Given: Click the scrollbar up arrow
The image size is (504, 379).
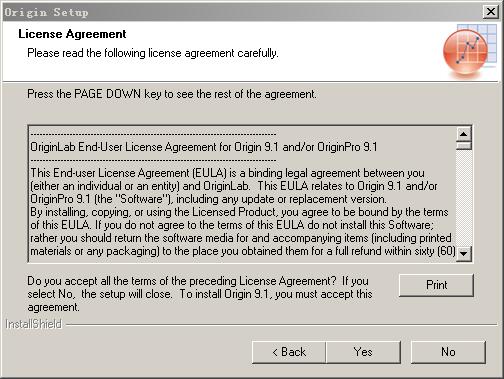Looking at the screenshot, I should [x=464, y=134].
